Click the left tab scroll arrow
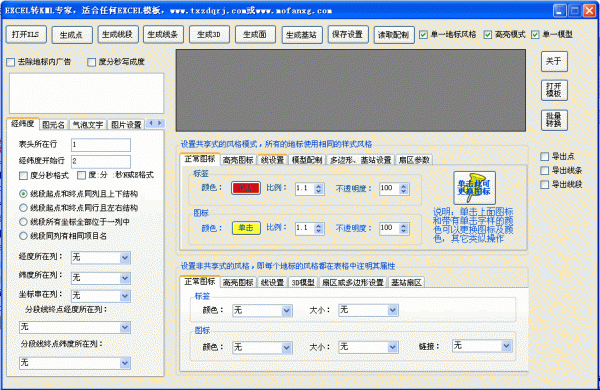The height and width of the screenshot is (390, 600). [151, 123]
